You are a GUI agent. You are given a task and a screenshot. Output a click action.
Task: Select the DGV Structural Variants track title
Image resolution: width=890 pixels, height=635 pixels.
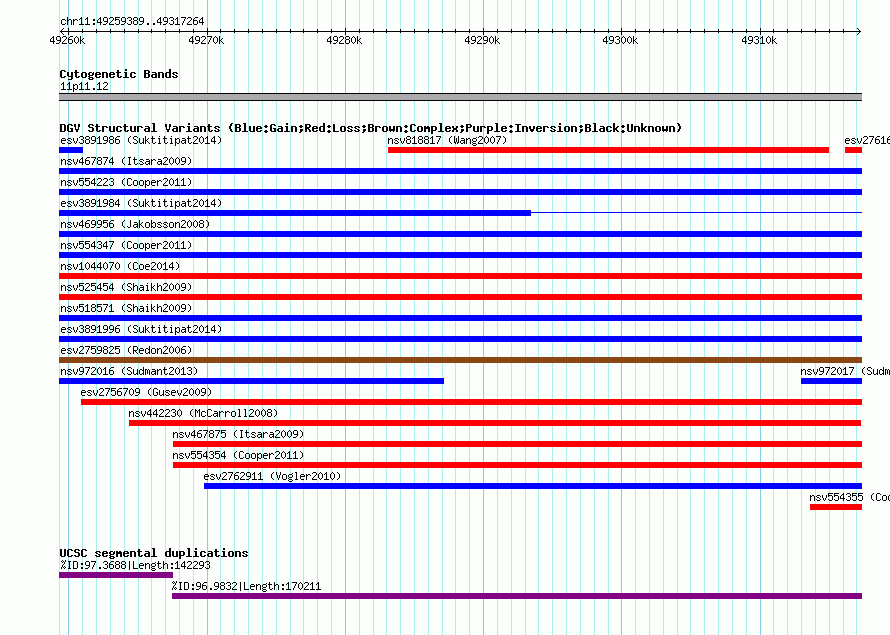point(370,128)
